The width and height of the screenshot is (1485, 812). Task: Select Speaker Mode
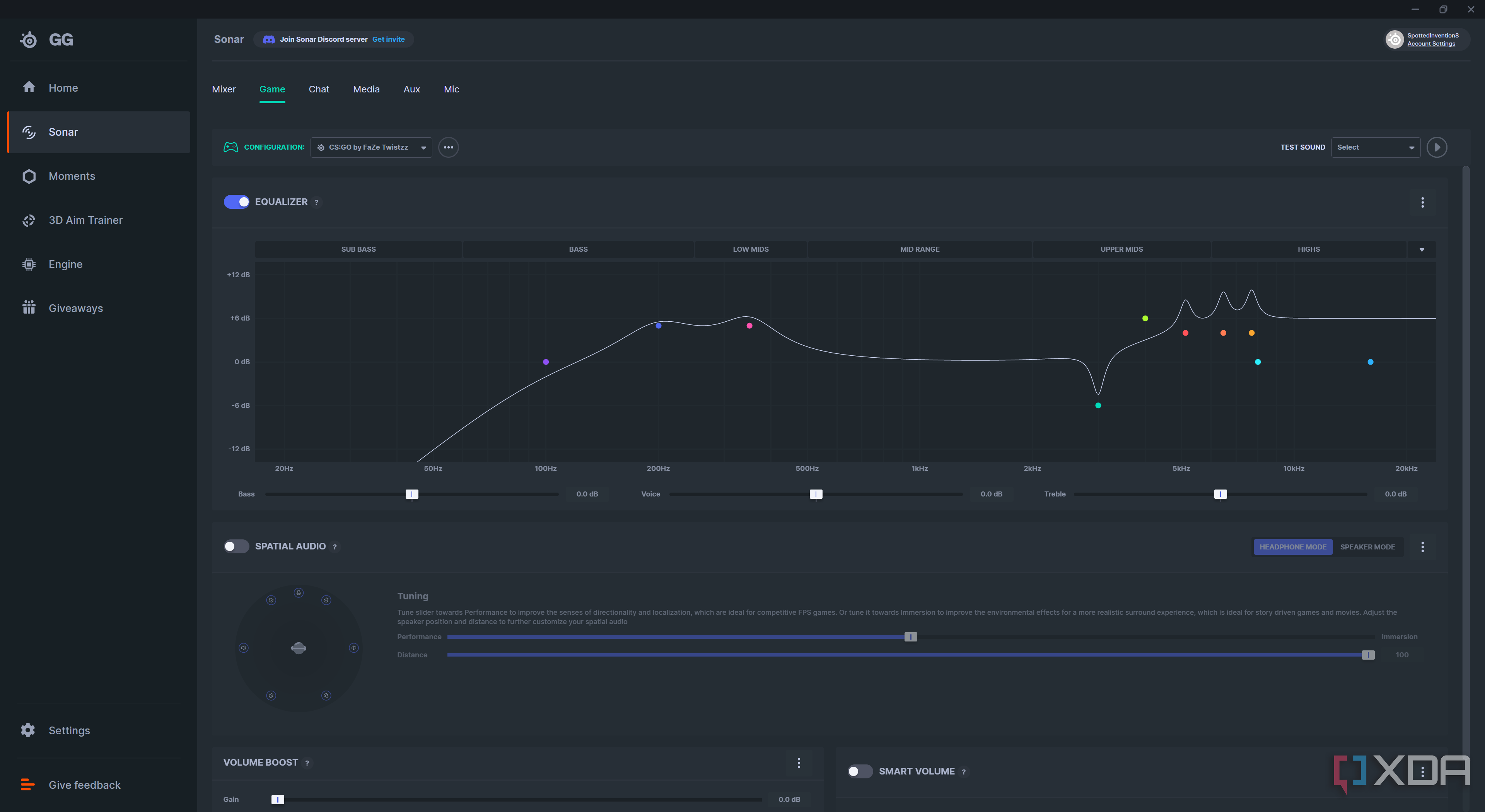click(1367, 547)
